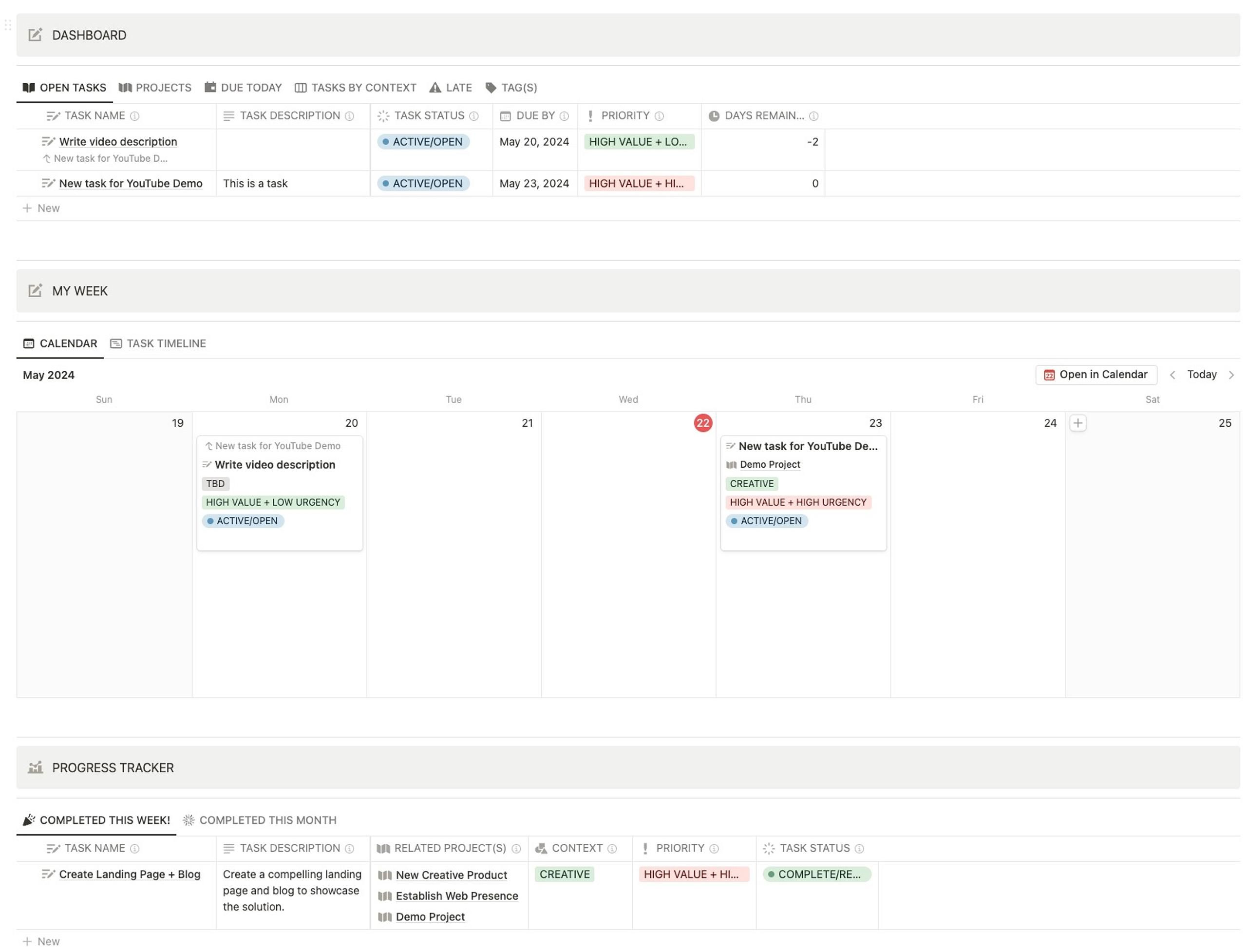The height and width of the screenshot is (952, 1247).
Task: Click the info icon next to TASK NAME
Action: point(135,115)
